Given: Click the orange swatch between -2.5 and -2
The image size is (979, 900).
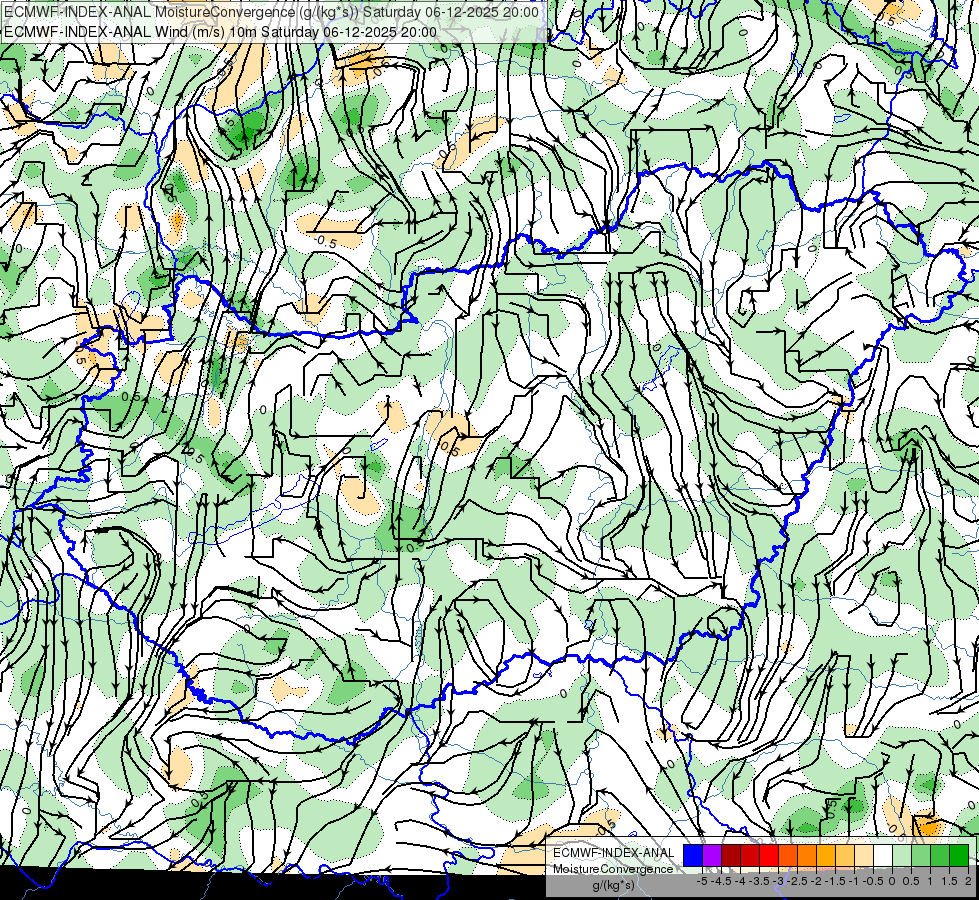Looking at the screenshot, I should [807, 855].
